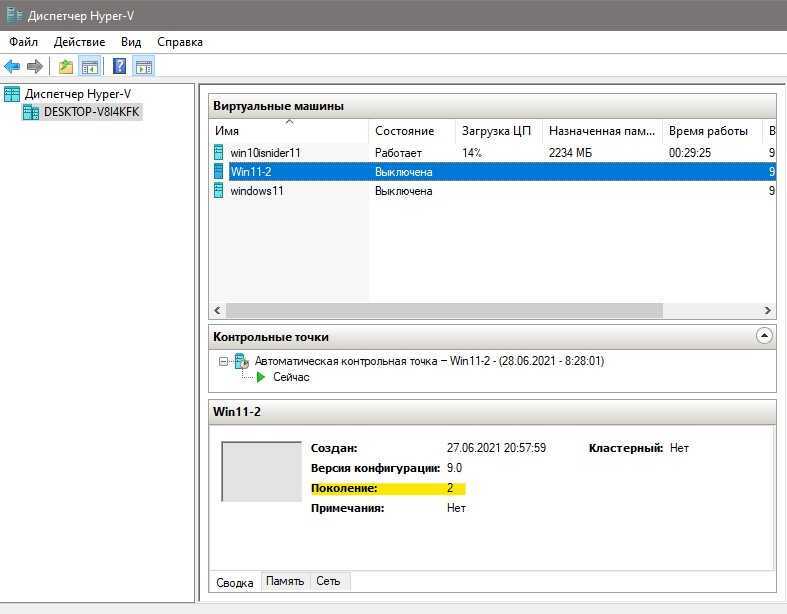Click the green Сейчас play arrow icon
787x614 pixels.
tap(260, 377)
